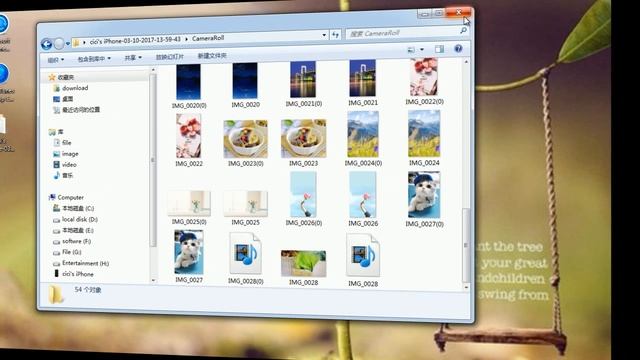Select Computer in the navigation pane
The width and height of the screenshot is (640, 360).
tap(66, 197)
